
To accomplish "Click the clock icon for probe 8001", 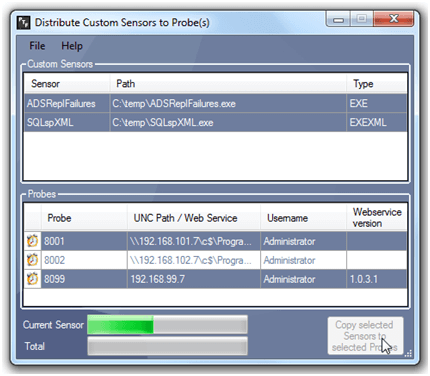I will click(x=32, y=241).
